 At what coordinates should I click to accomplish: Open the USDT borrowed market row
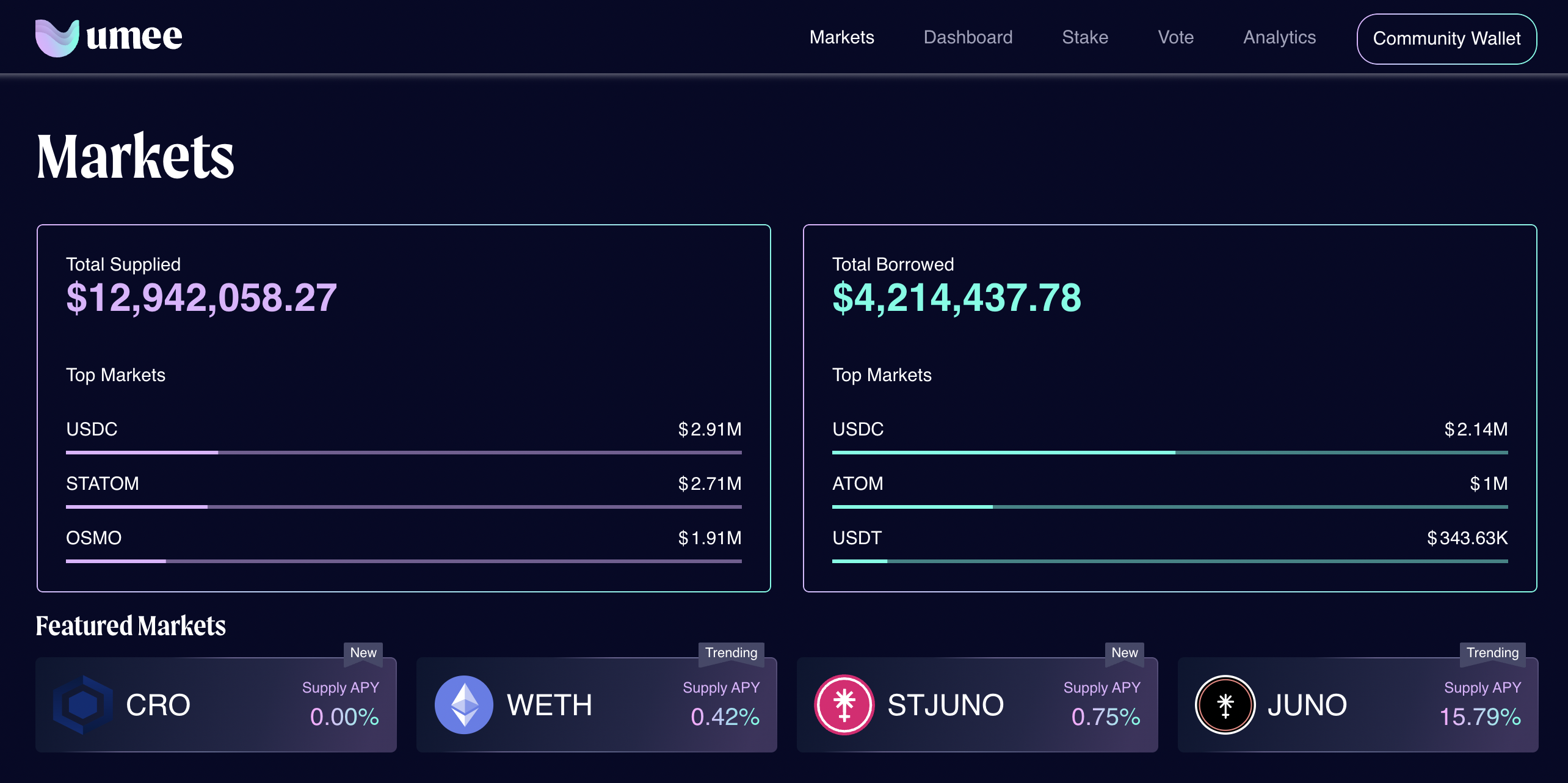[x=857, y=538]
